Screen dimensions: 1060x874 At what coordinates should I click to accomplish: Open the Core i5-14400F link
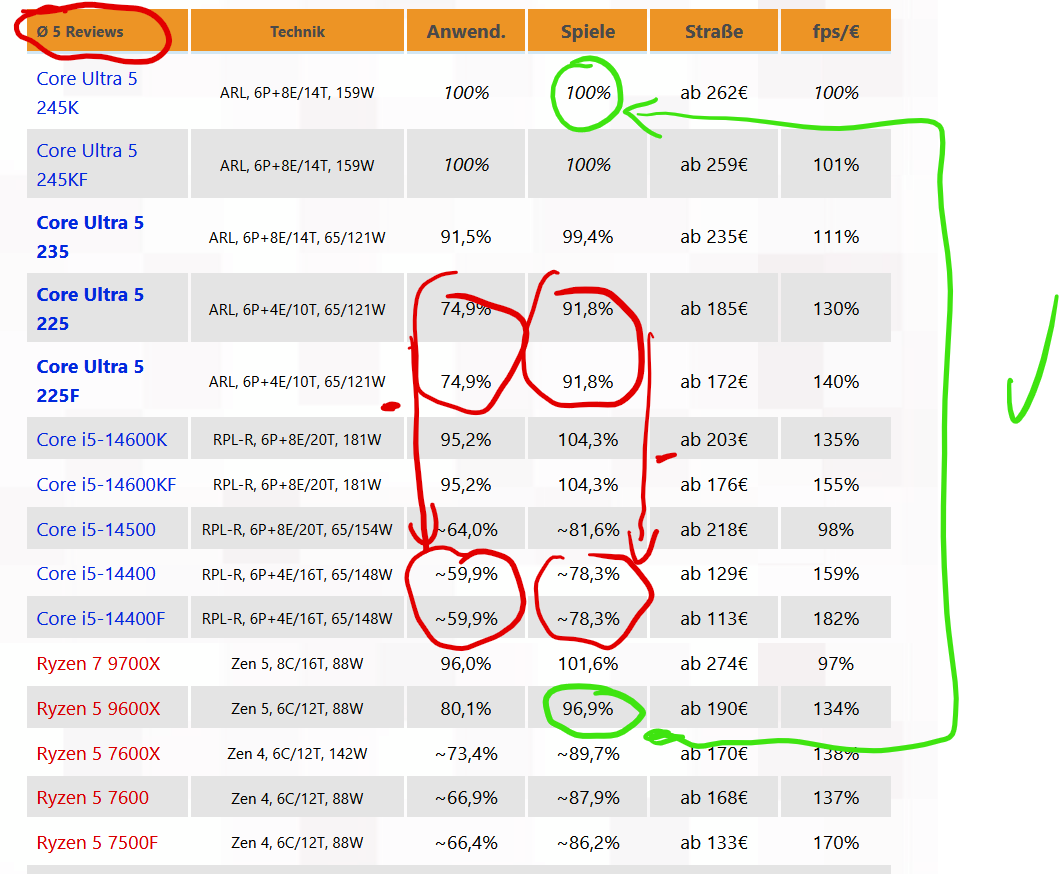pyautogui.click(x=101, y=618)
